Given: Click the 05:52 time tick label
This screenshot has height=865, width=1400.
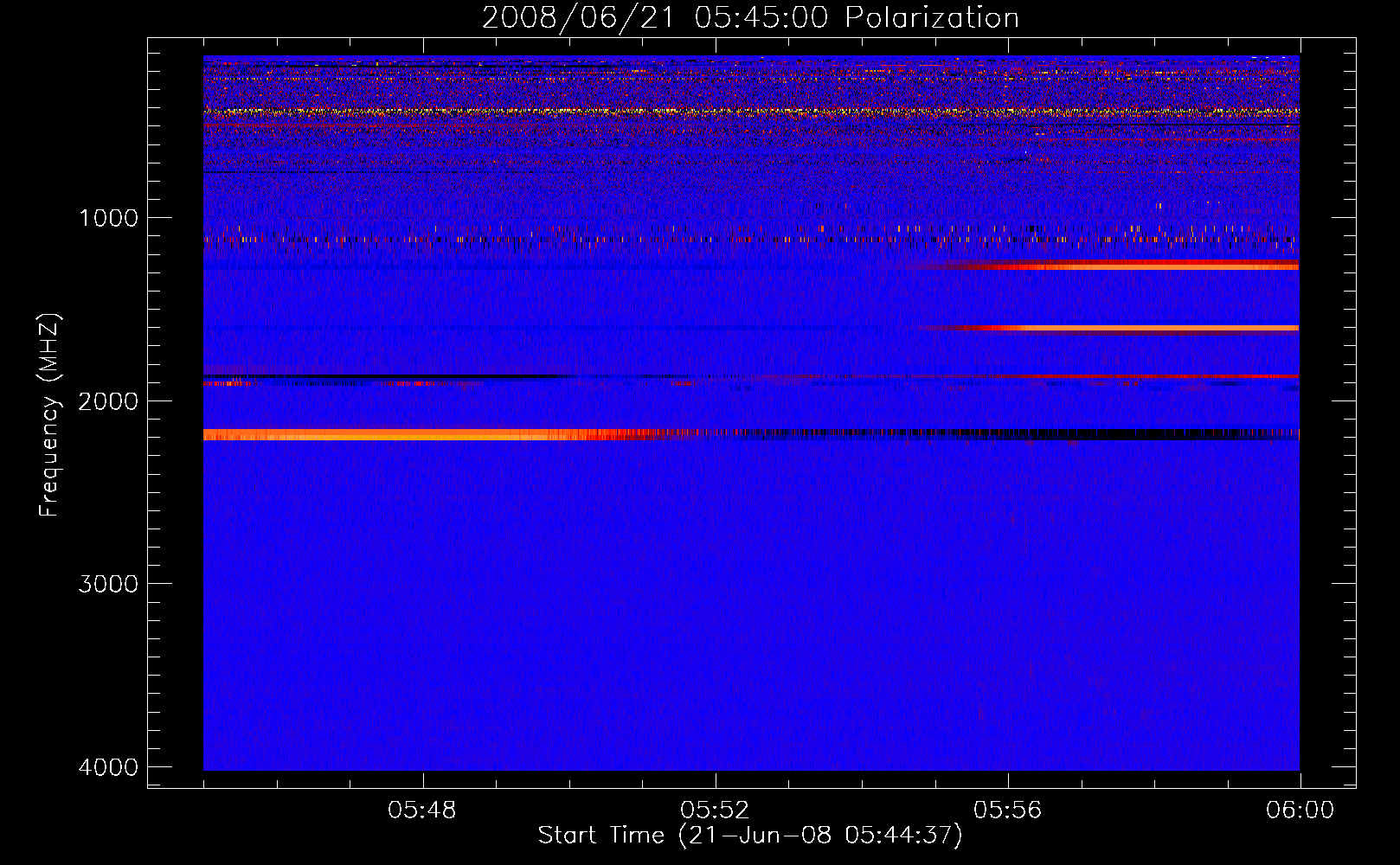Looking at the screenshot, I should tap(715, 811).
